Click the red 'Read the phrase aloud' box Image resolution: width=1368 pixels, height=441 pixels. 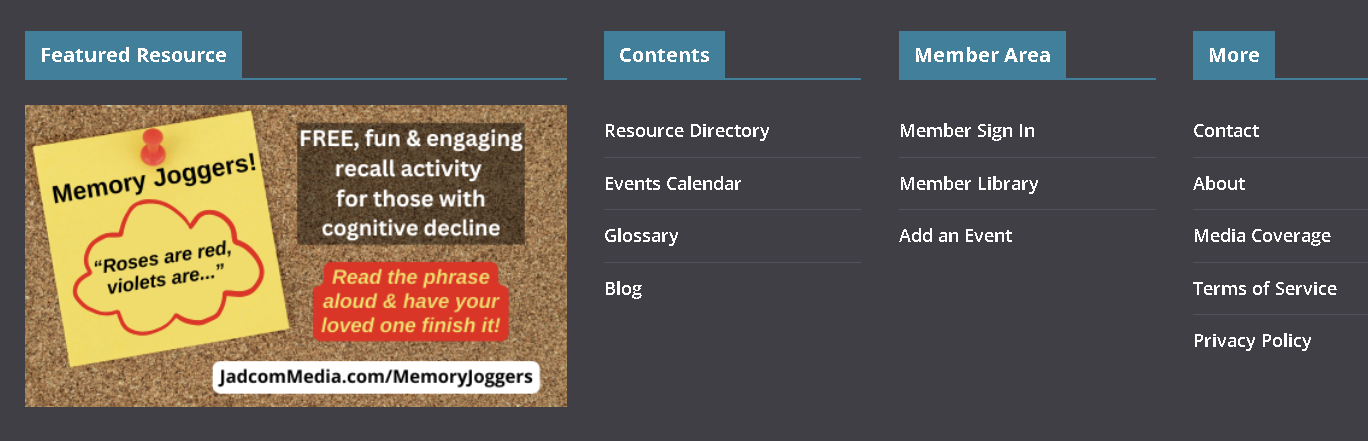(x=410, y=301)
